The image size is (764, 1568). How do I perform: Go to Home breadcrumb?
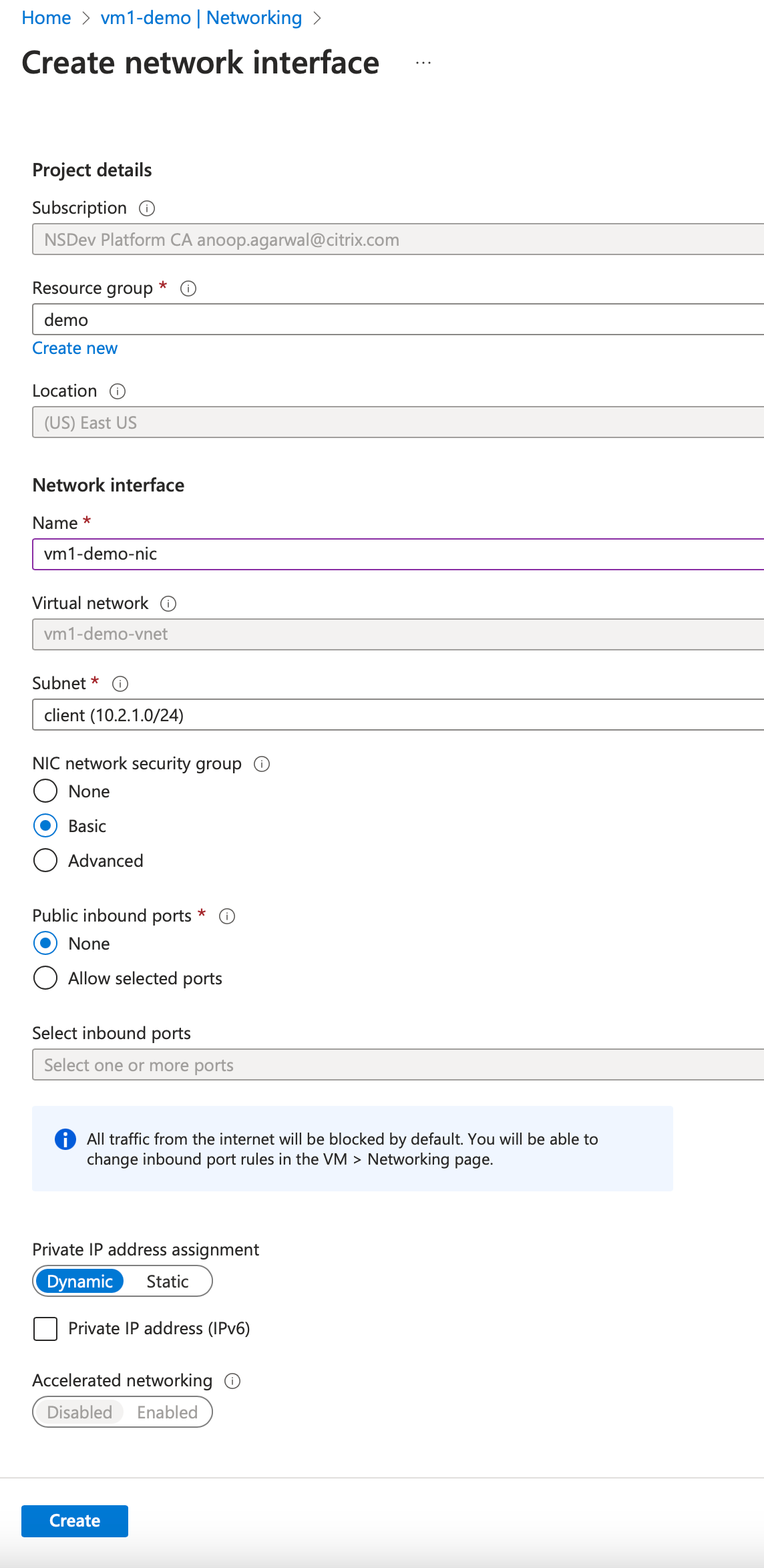tap(46, 17)
